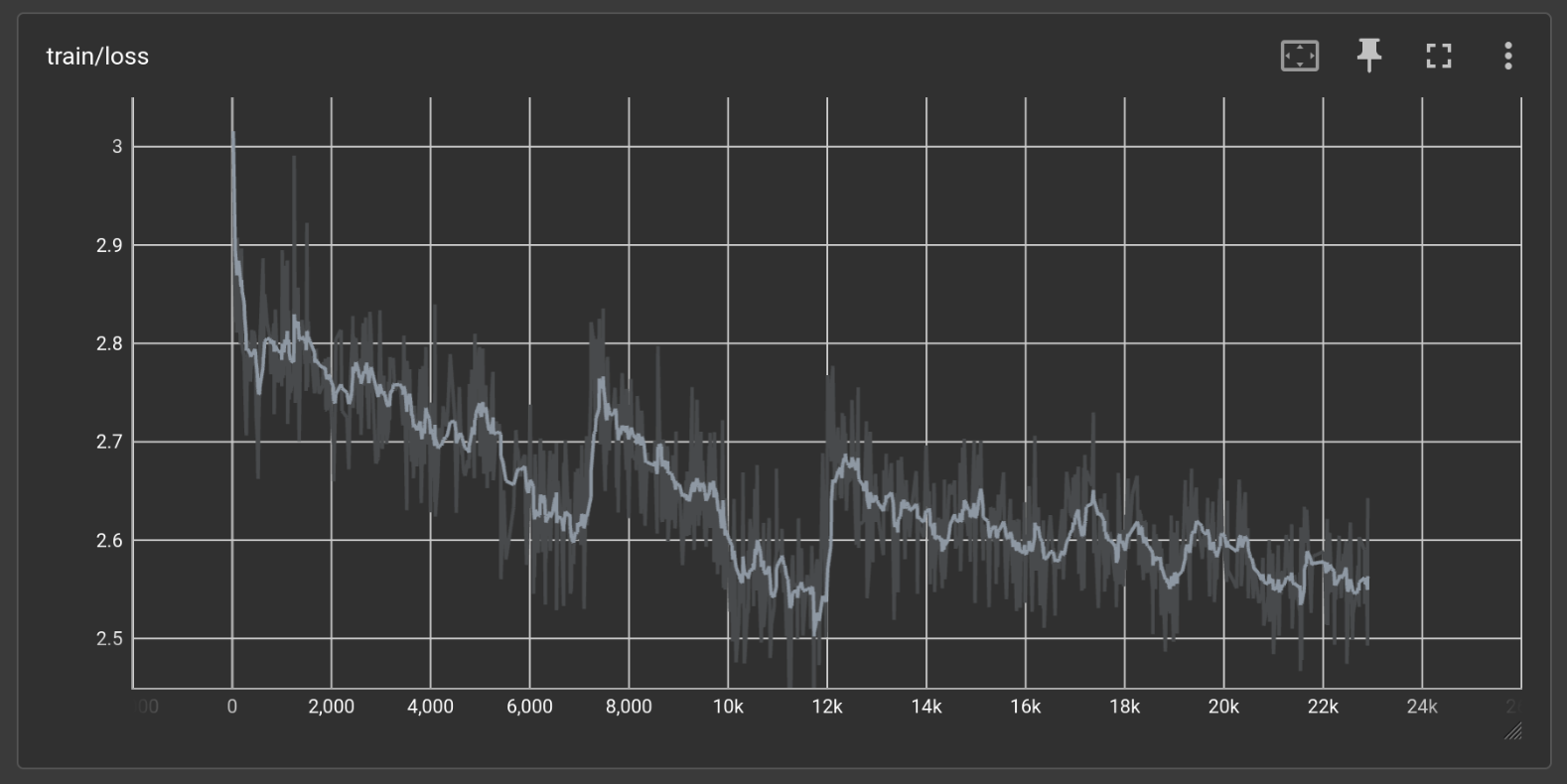Click the x-axis label 18k
1567x784 pixels.
[1125, 707]
